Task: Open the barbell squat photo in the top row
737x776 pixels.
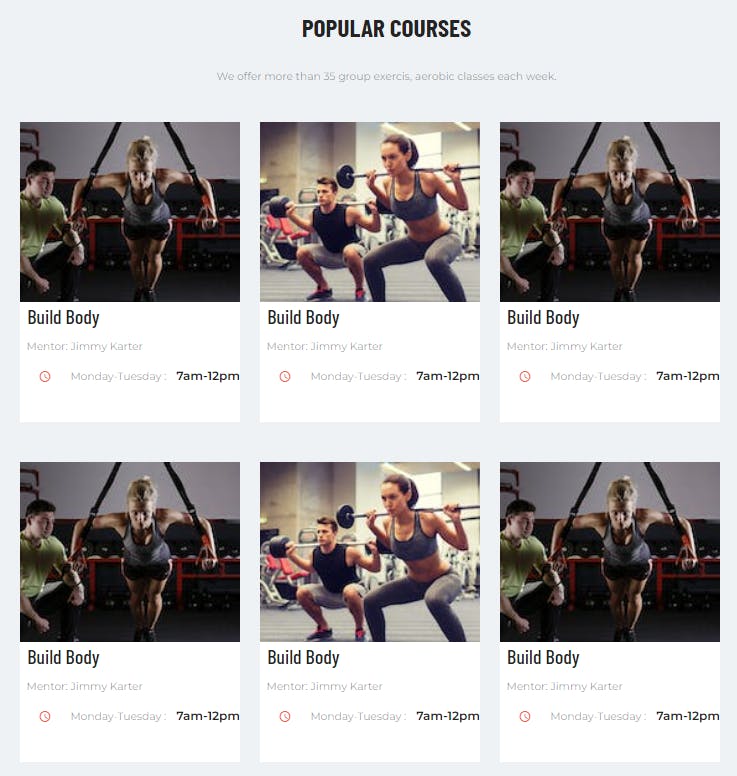Action: (370, 212)
